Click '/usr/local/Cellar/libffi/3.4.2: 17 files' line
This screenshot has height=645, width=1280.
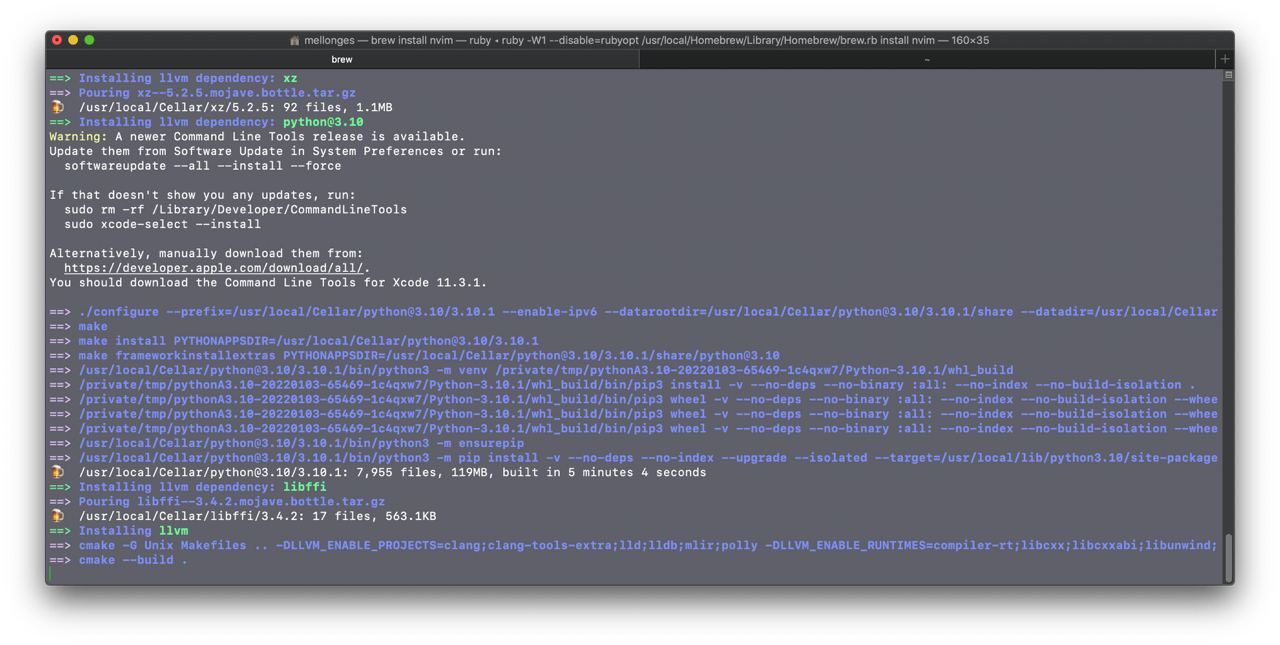point(257,516)
